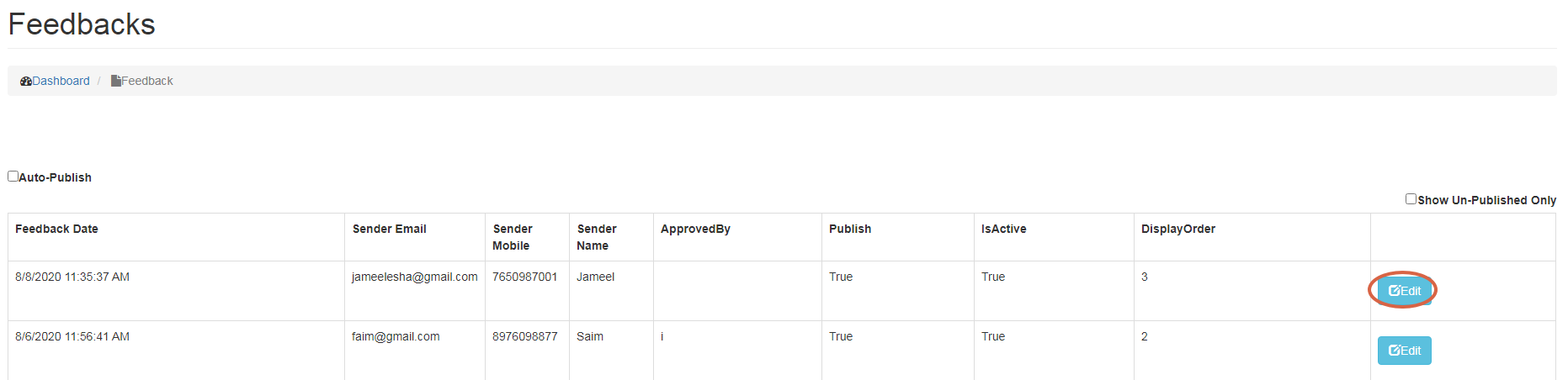Click the IsActive column header
The image size is (1568, 380).
click(1003, 230)
